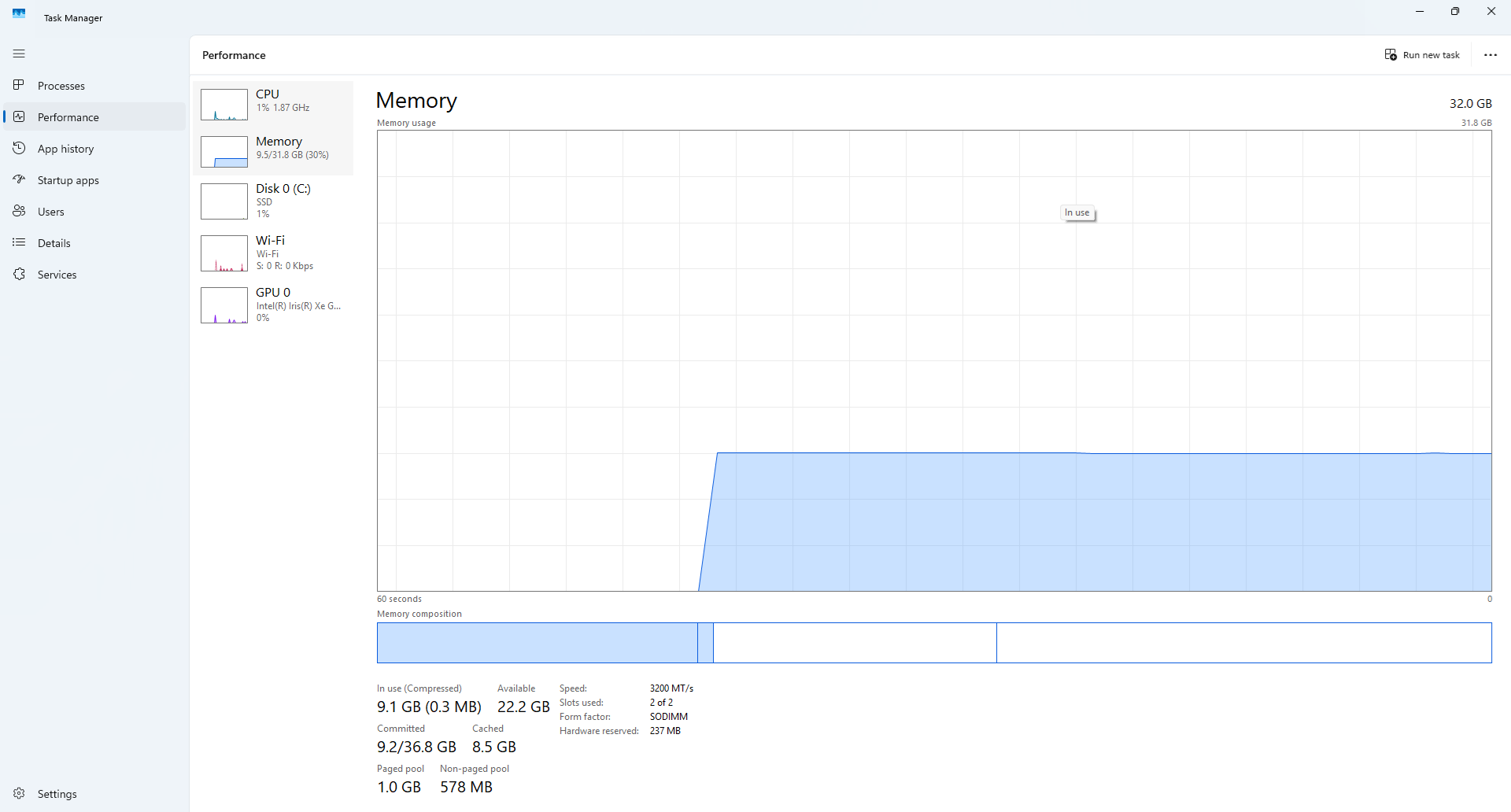
Task: Select the Memory performance entry
Action: (x=273, y=151)
